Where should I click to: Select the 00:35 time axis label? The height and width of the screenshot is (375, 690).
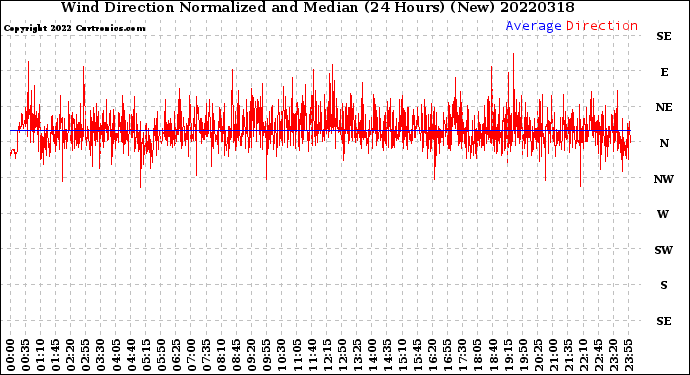tap(26, 355)
